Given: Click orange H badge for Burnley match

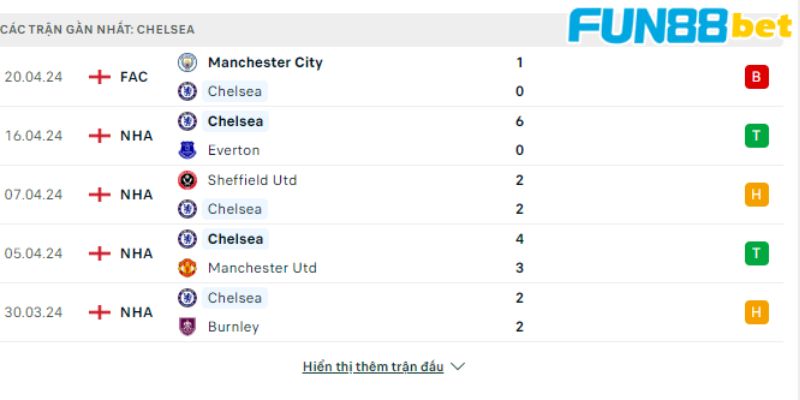Looking at the screenshot, I should (x=756, y=312).
